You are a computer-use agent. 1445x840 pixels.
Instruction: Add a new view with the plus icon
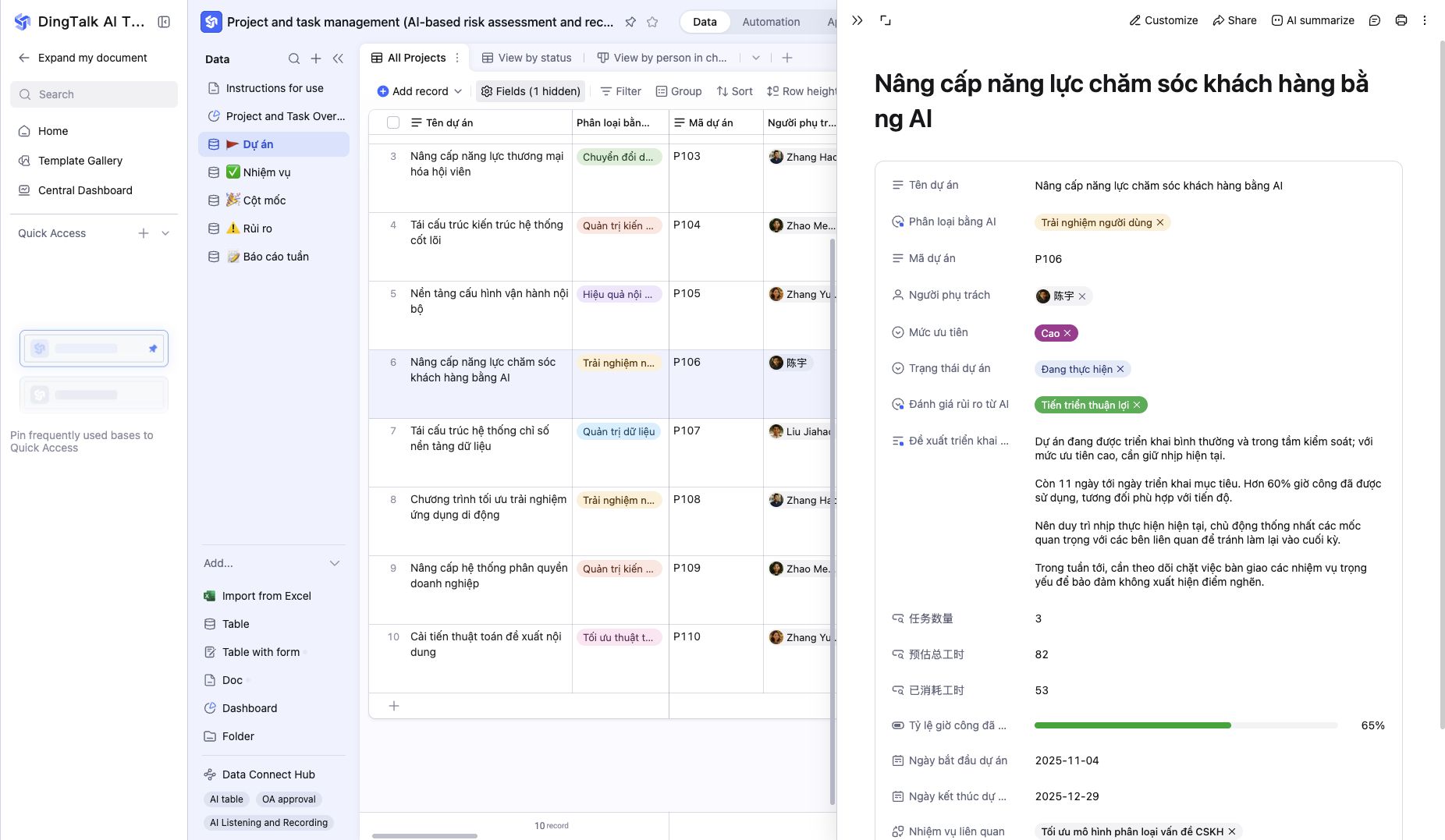[x=787, y=58]
